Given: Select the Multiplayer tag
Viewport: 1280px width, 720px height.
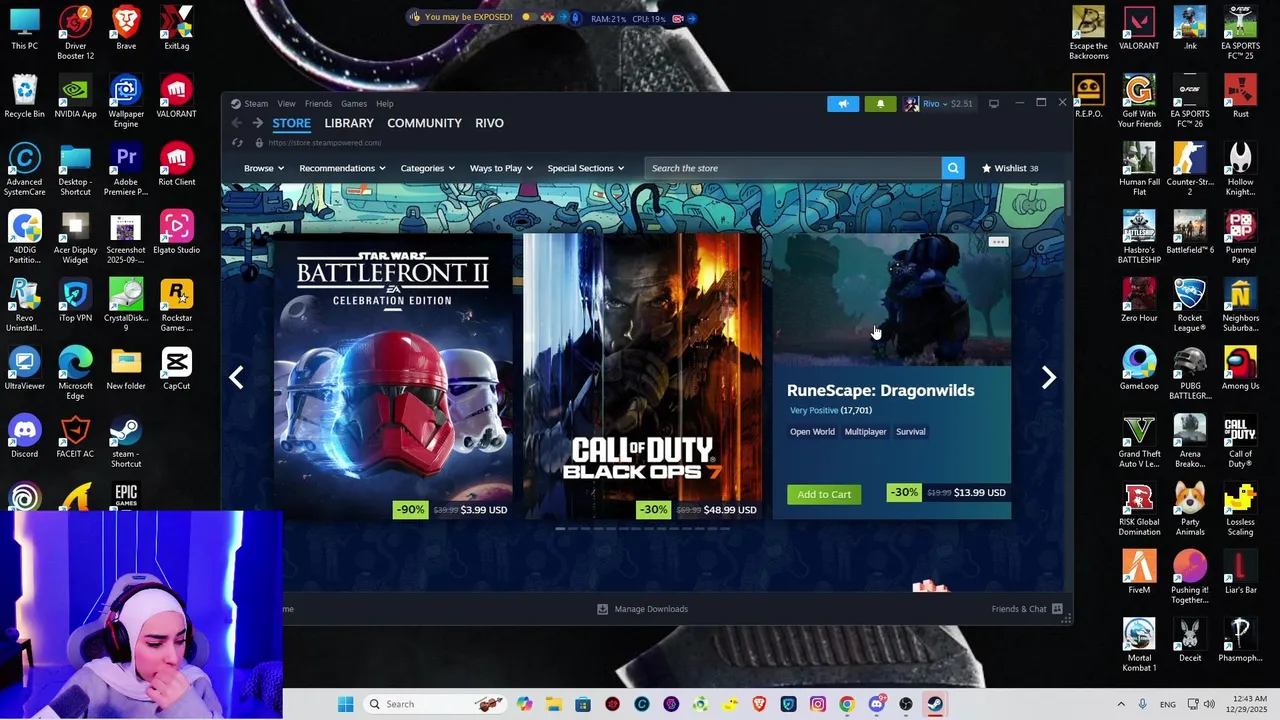Looking at the screenshot, I should (x=865, y=432).
